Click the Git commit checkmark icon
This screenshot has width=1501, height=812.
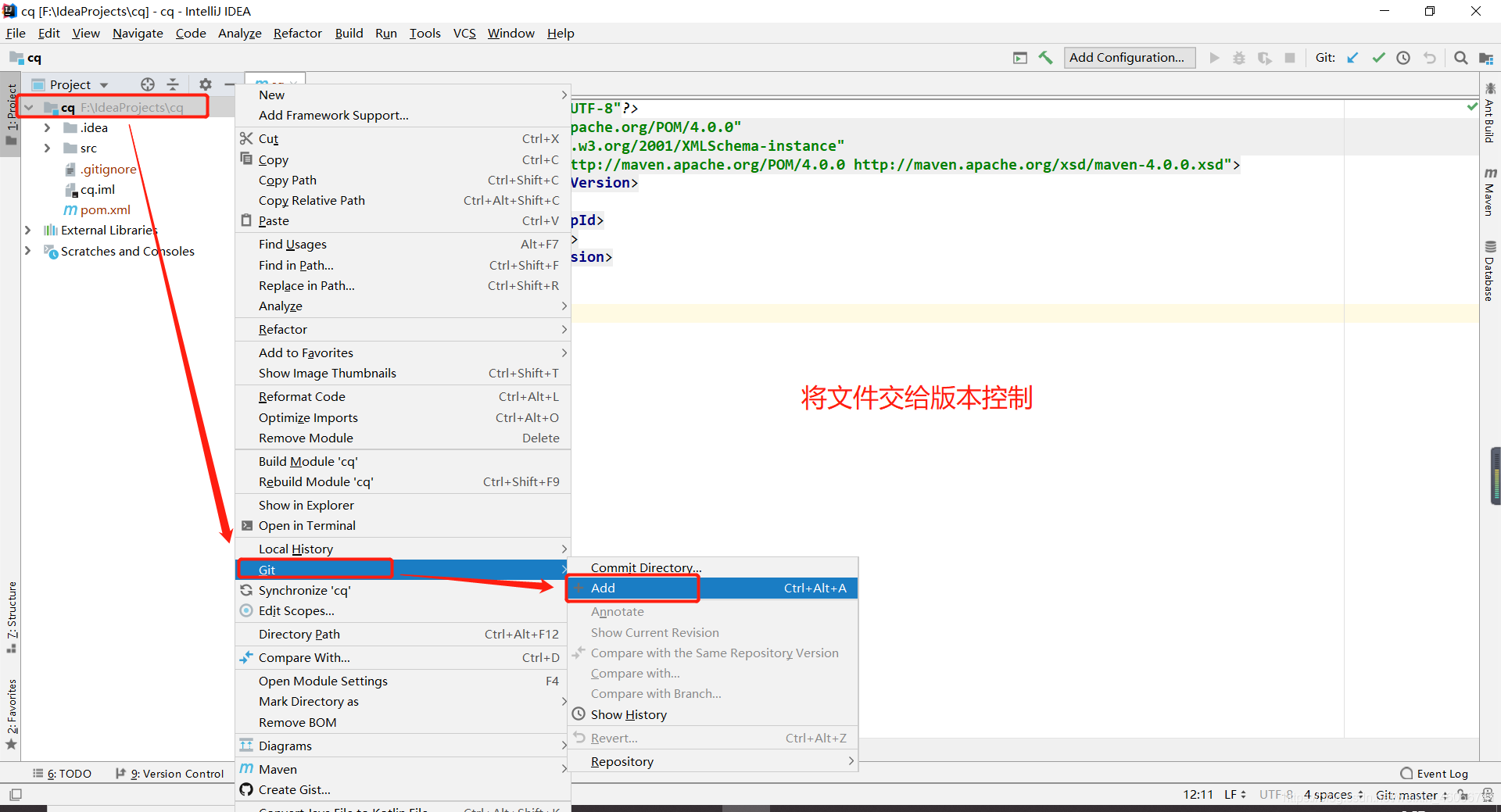pos(1378,58)
